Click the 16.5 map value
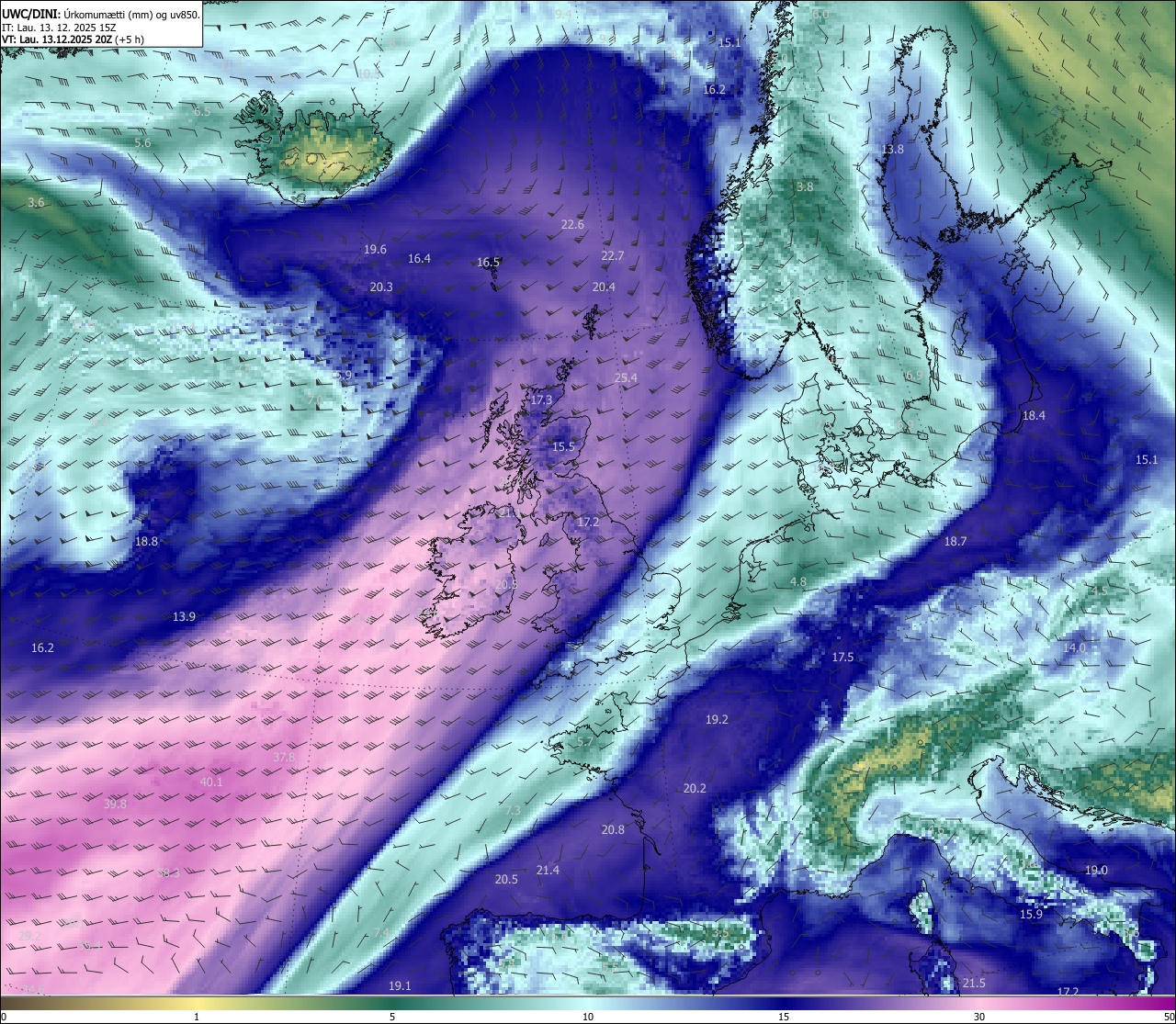This screenshot has width=1176, height=1024. [x=488, y=263]
